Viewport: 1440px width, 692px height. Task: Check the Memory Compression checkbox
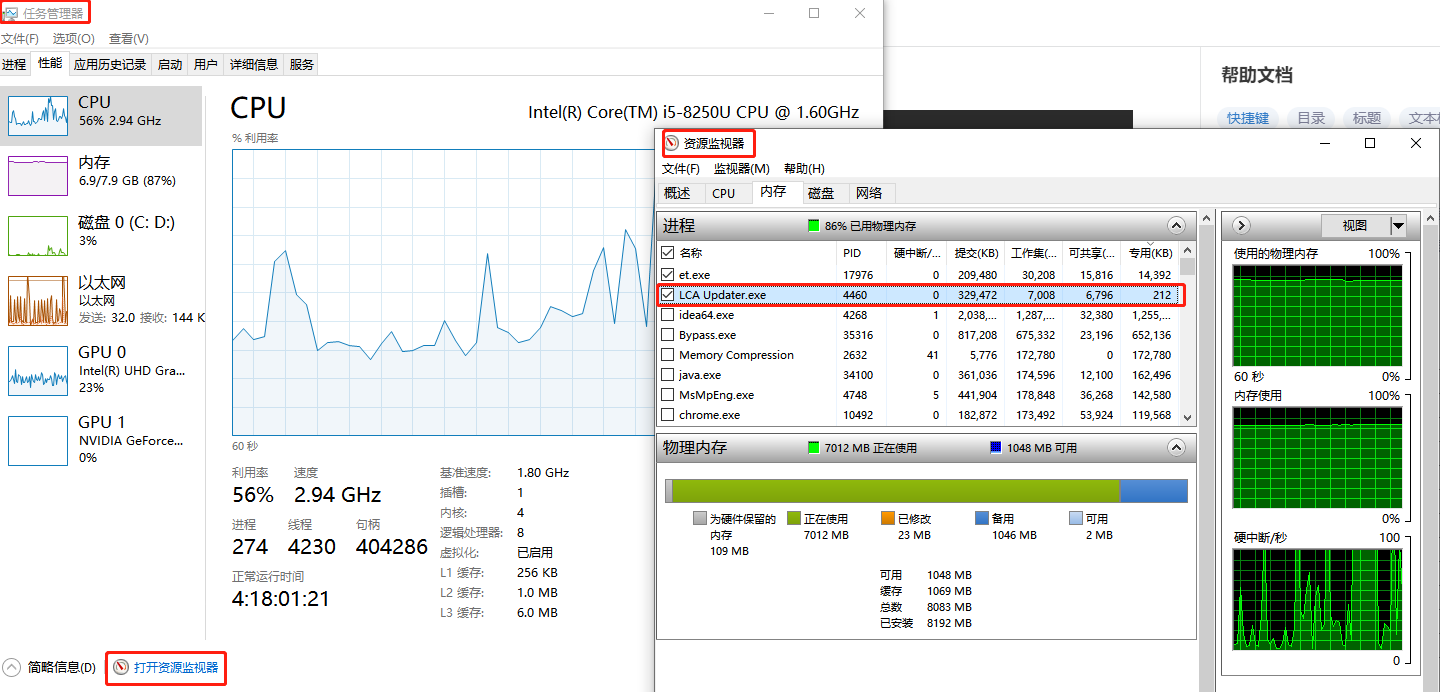pos(668,355)
